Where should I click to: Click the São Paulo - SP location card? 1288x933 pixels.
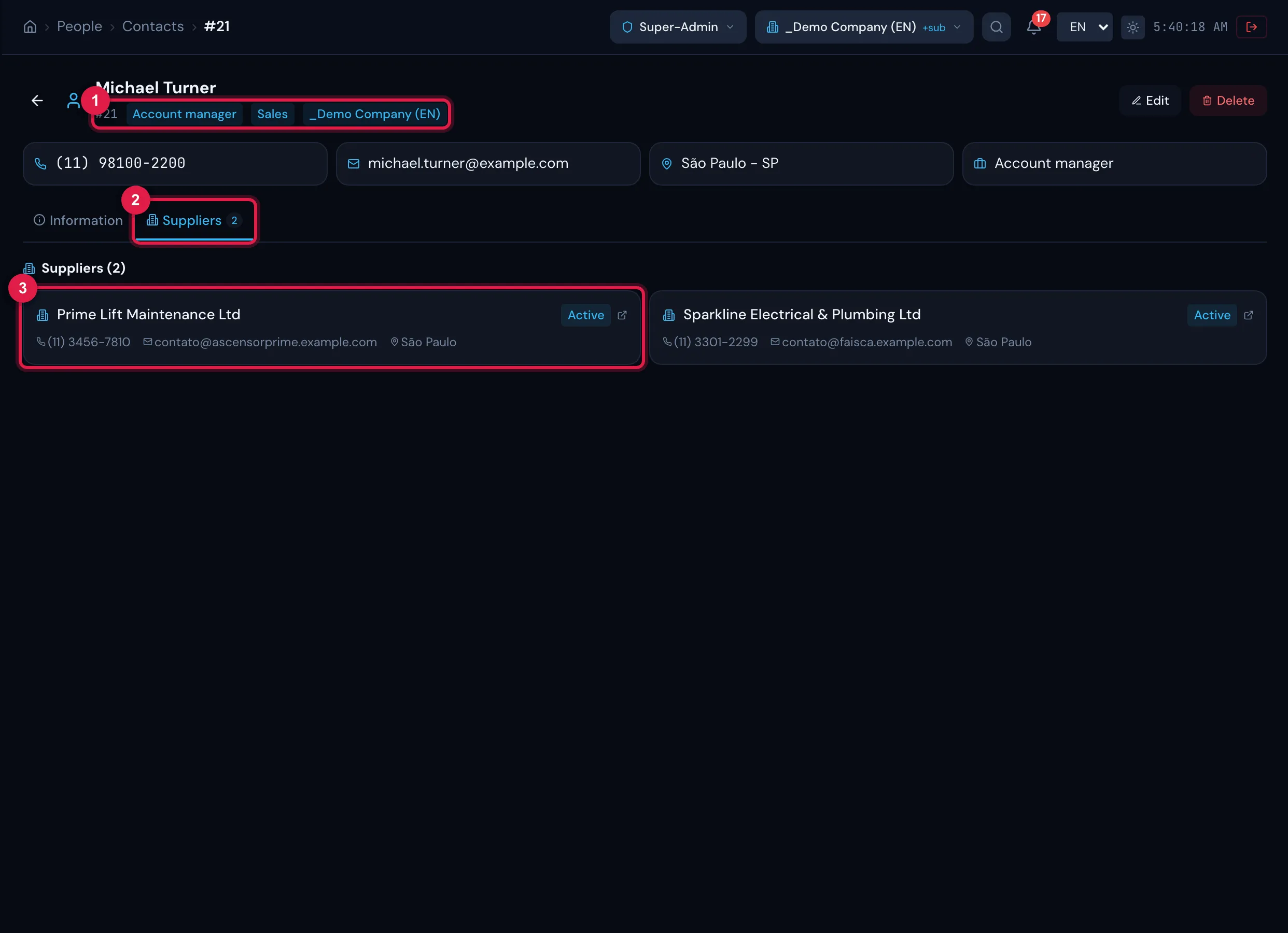pos(801,164)
